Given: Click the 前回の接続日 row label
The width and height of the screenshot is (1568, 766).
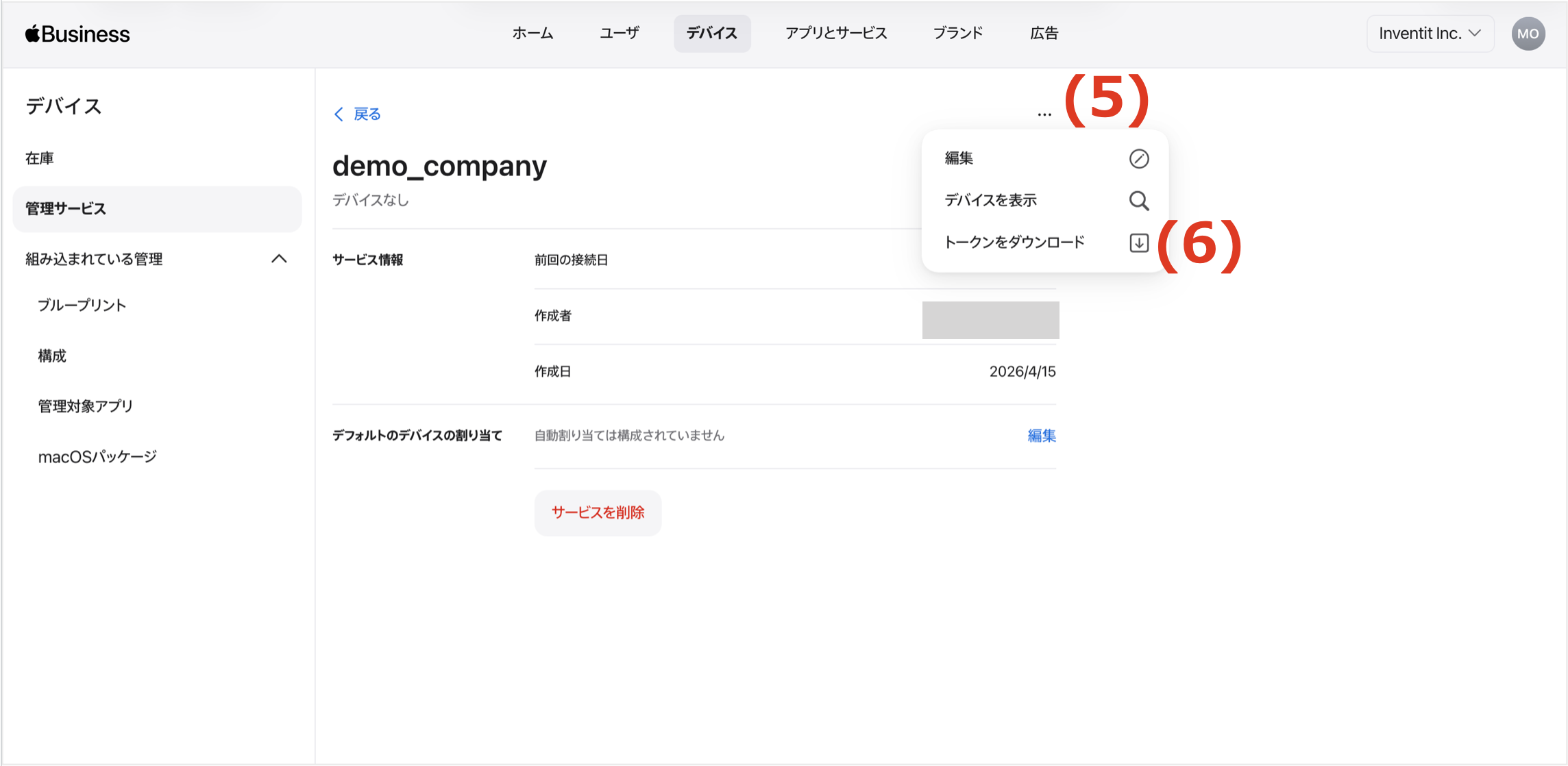Looking at the screenshot, I should coord(572,260).
